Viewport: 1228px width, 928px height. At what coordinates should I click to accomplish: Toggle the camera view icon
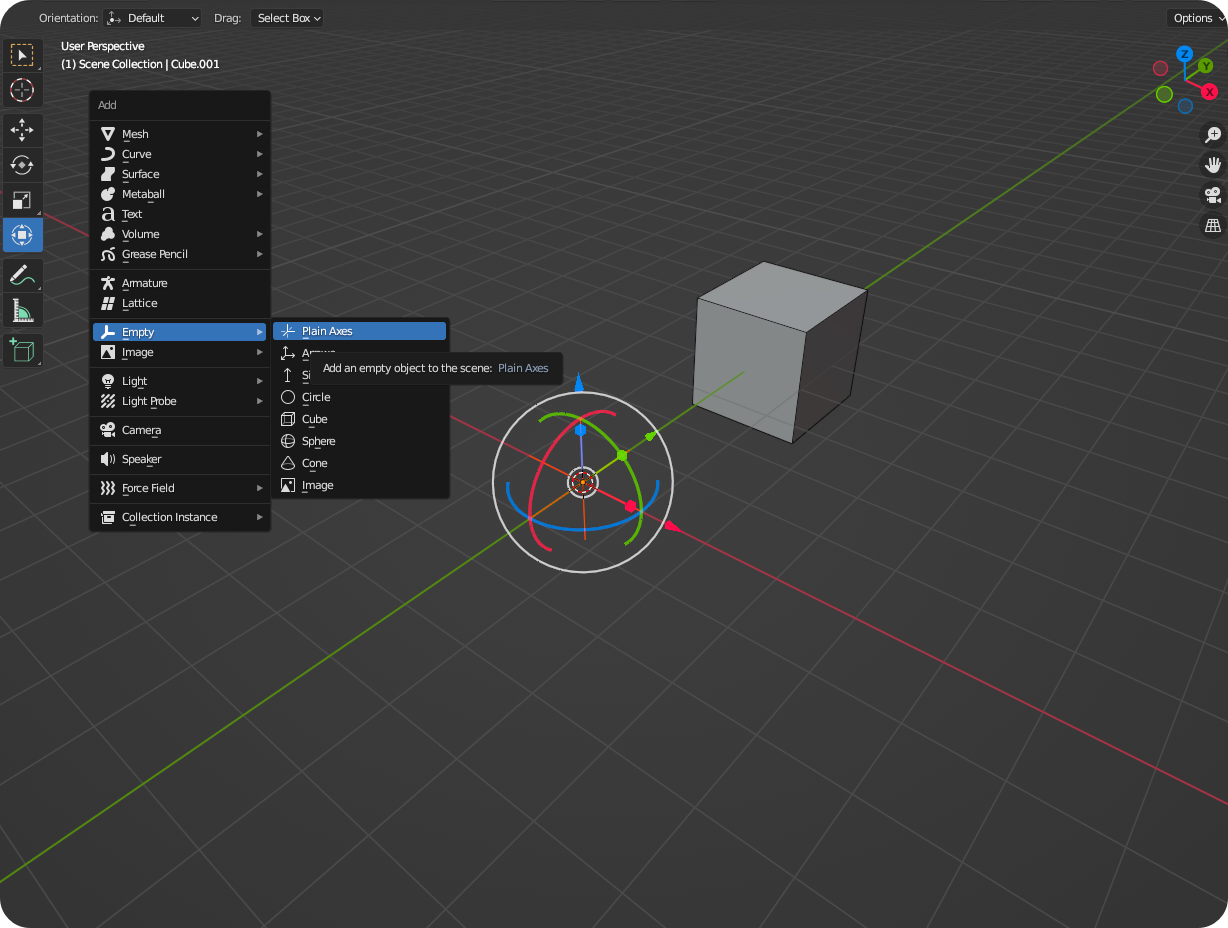[1213, 195]
